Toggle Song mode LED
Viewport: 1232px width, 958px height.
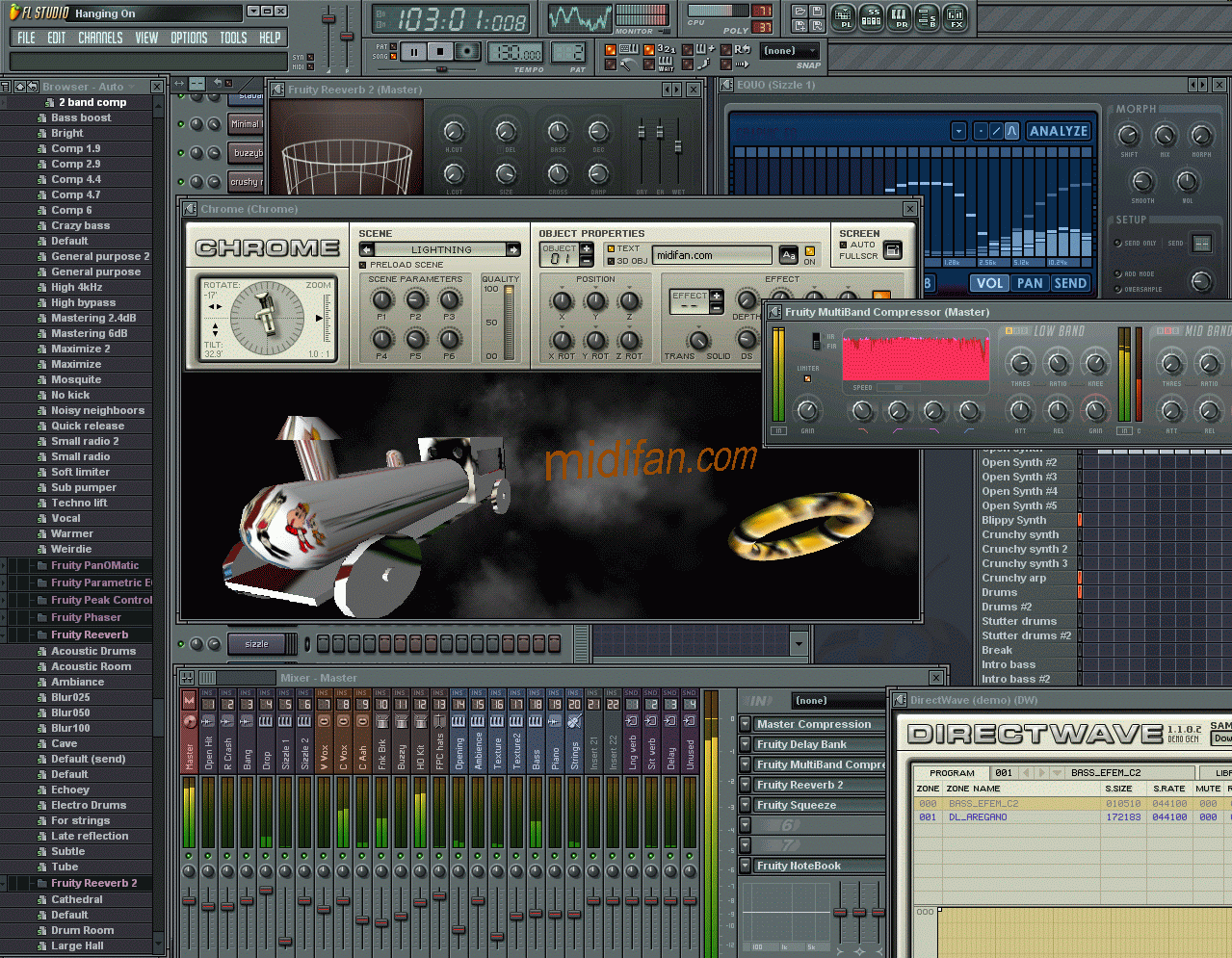coord(394,57)
